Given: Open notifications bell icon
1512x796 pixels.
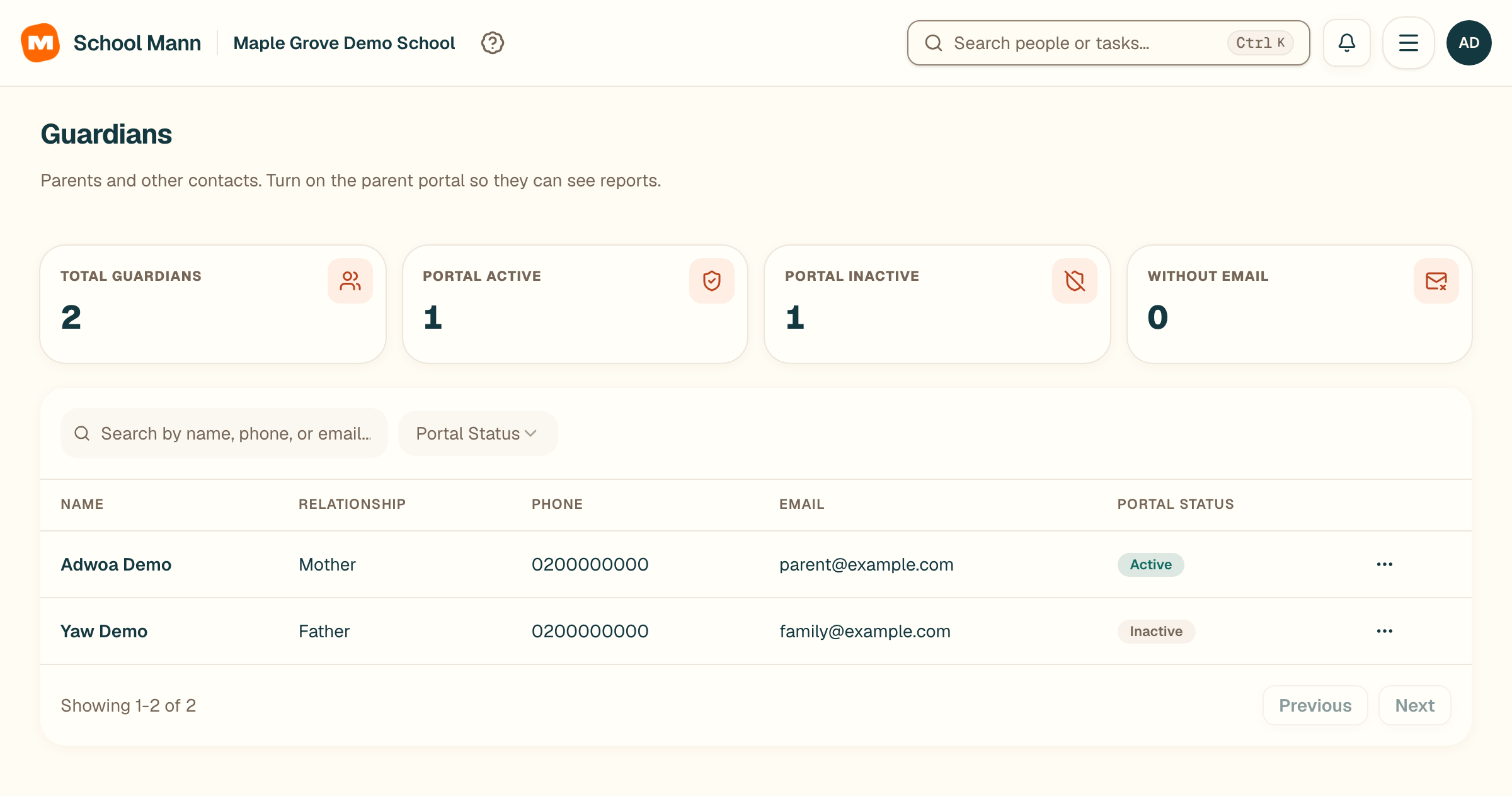Looking at the screenshot, I should 1347,43.
